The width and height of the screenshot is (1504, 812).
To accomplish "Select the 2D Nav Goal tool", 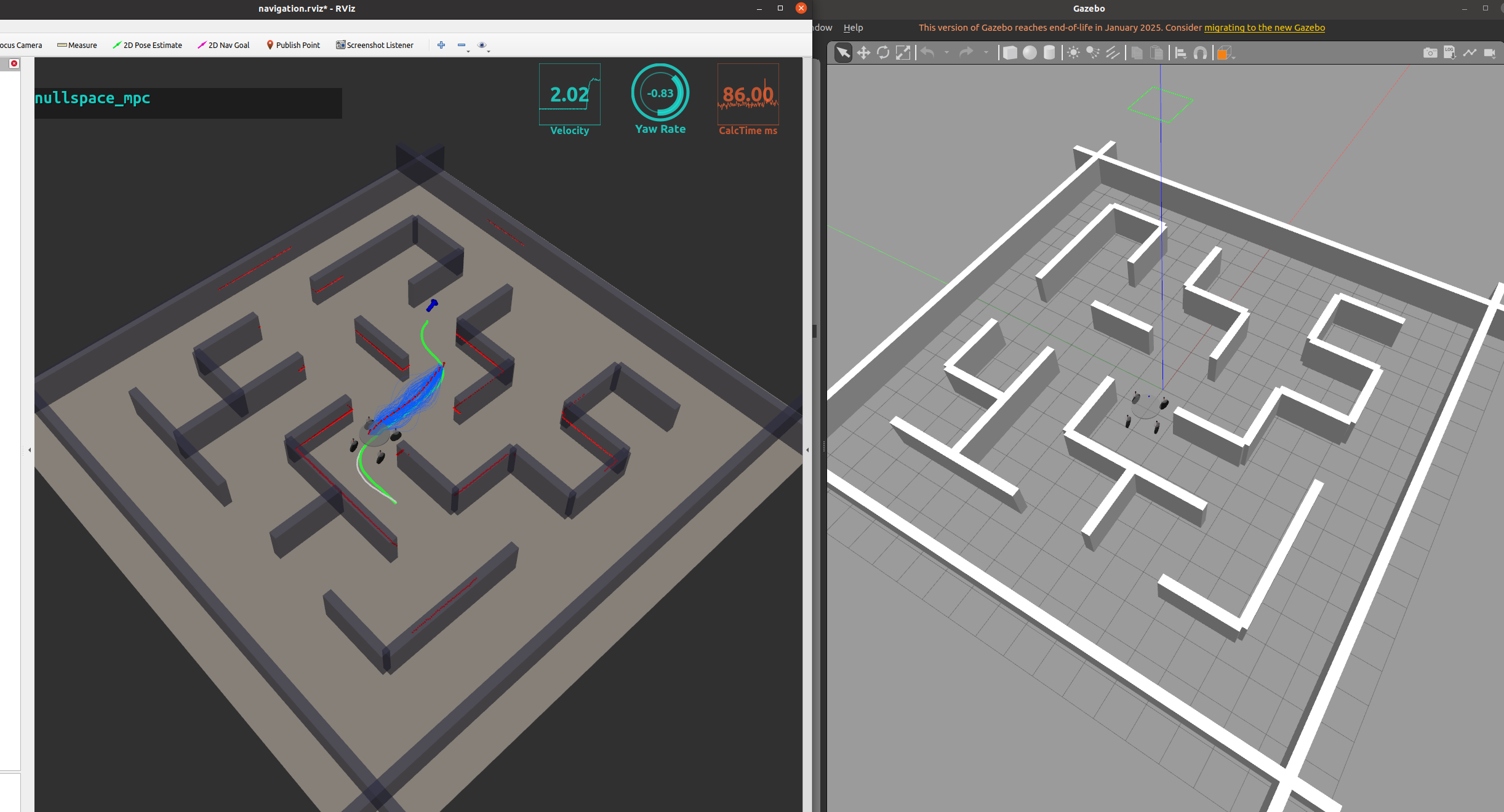I will [223, 45].
